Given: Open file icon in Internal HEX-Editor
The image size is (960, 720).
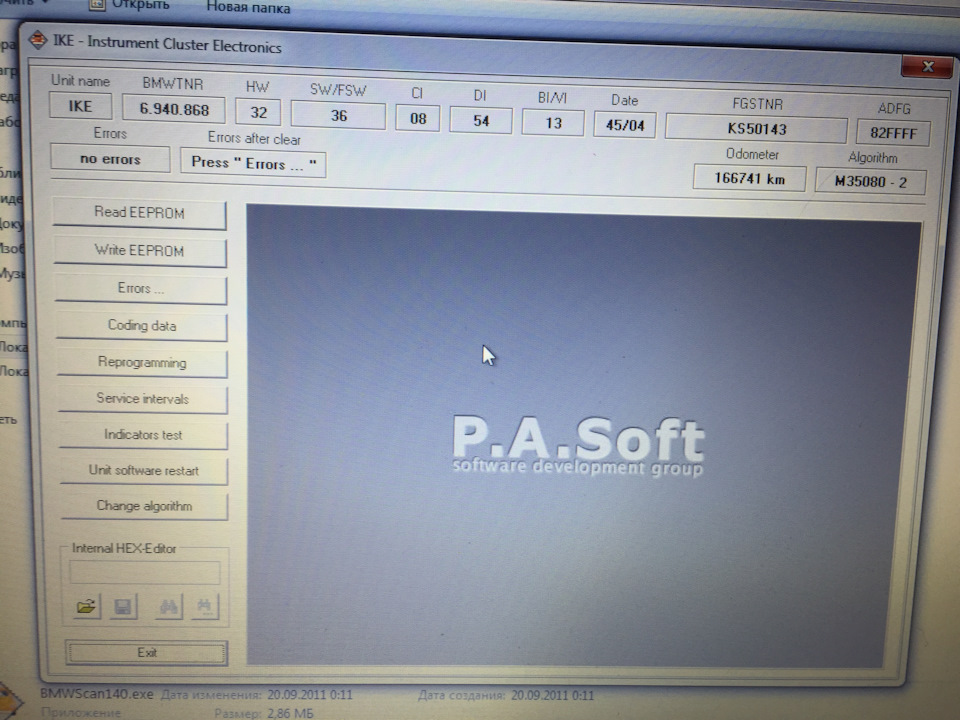Looking at the screenshot, I should [x=87, y=606].
